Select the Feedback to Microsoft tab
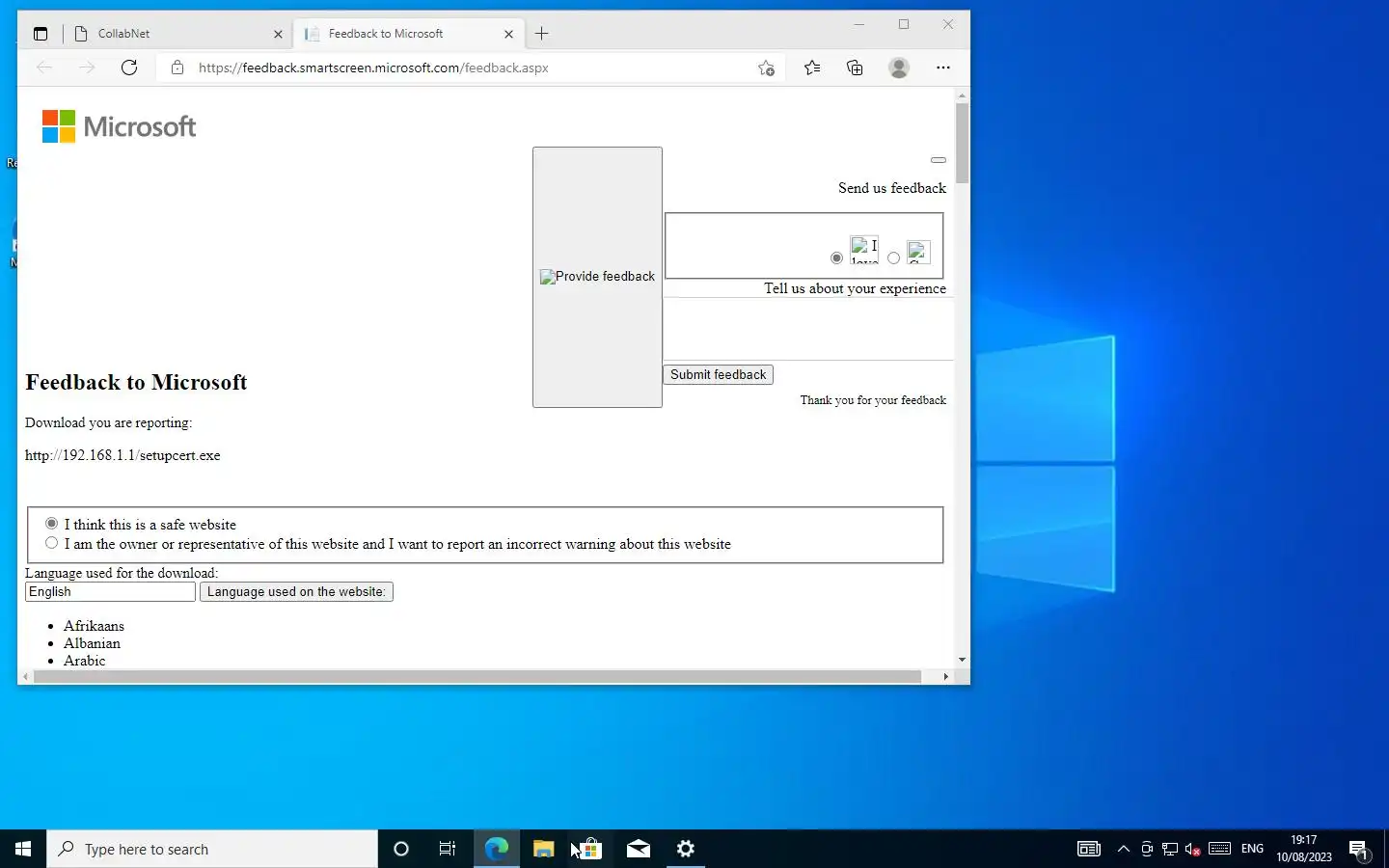 (x=408, y=34)
